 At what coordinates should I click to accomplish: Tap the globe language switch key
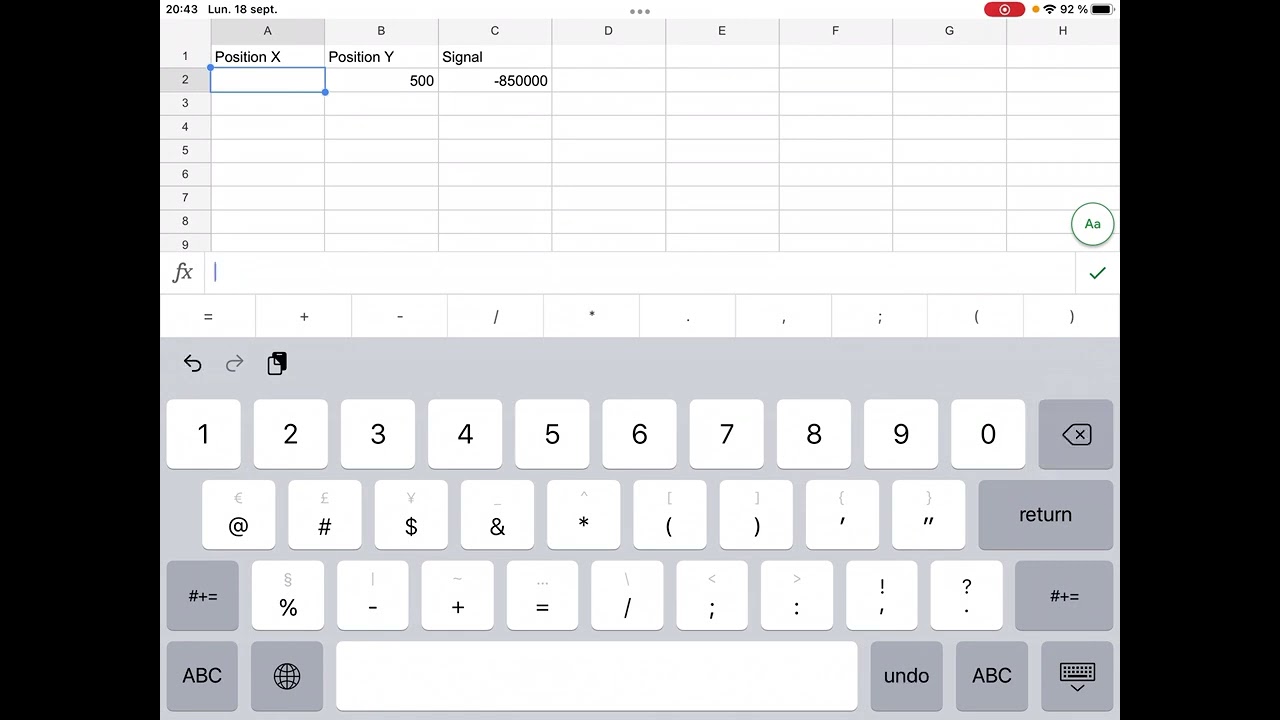click(x=287, y=676)
